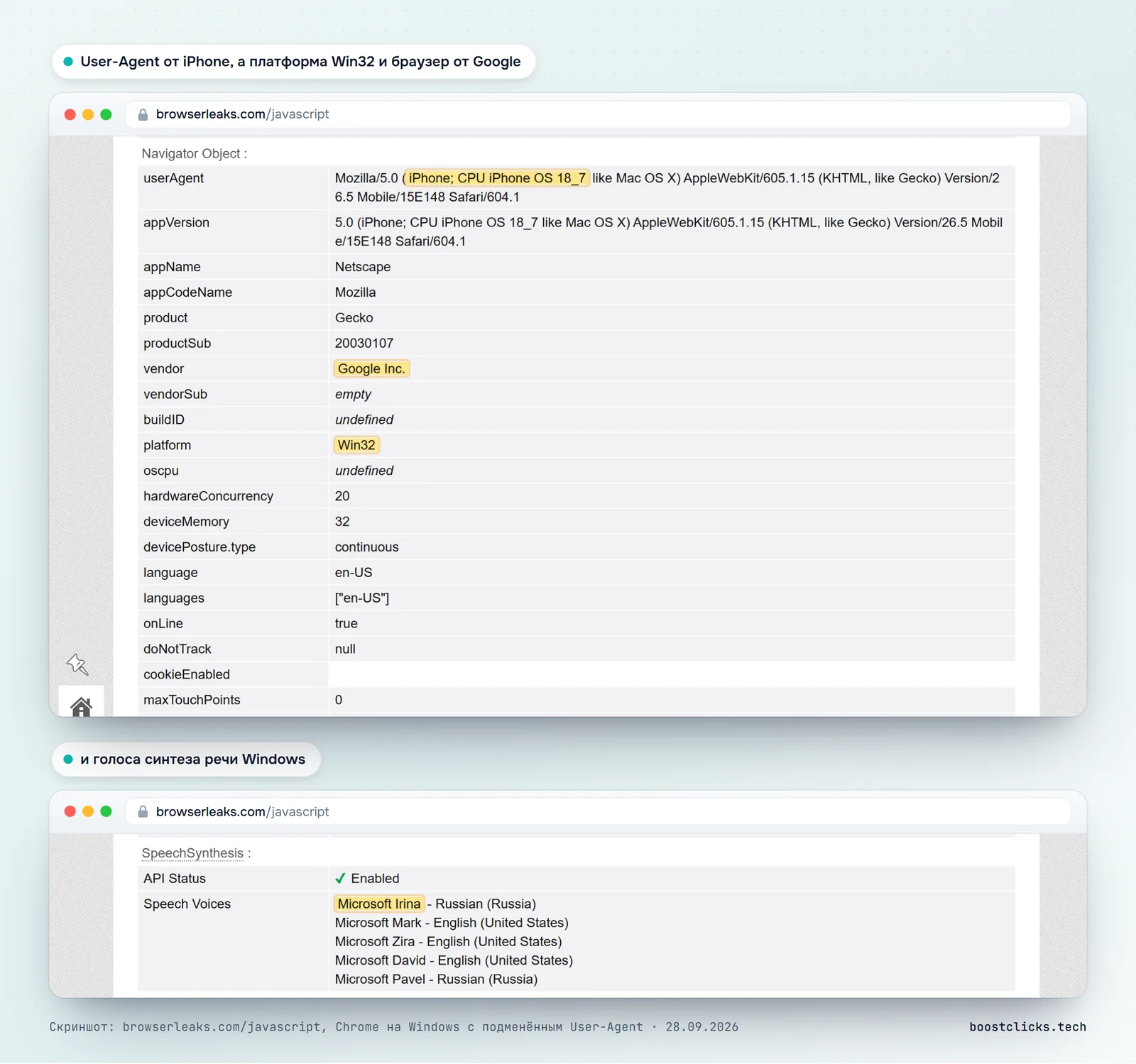Click the productSub value 20030107
The width and height of the screenshot is (1136, 1064).
(x=364, y=344)
